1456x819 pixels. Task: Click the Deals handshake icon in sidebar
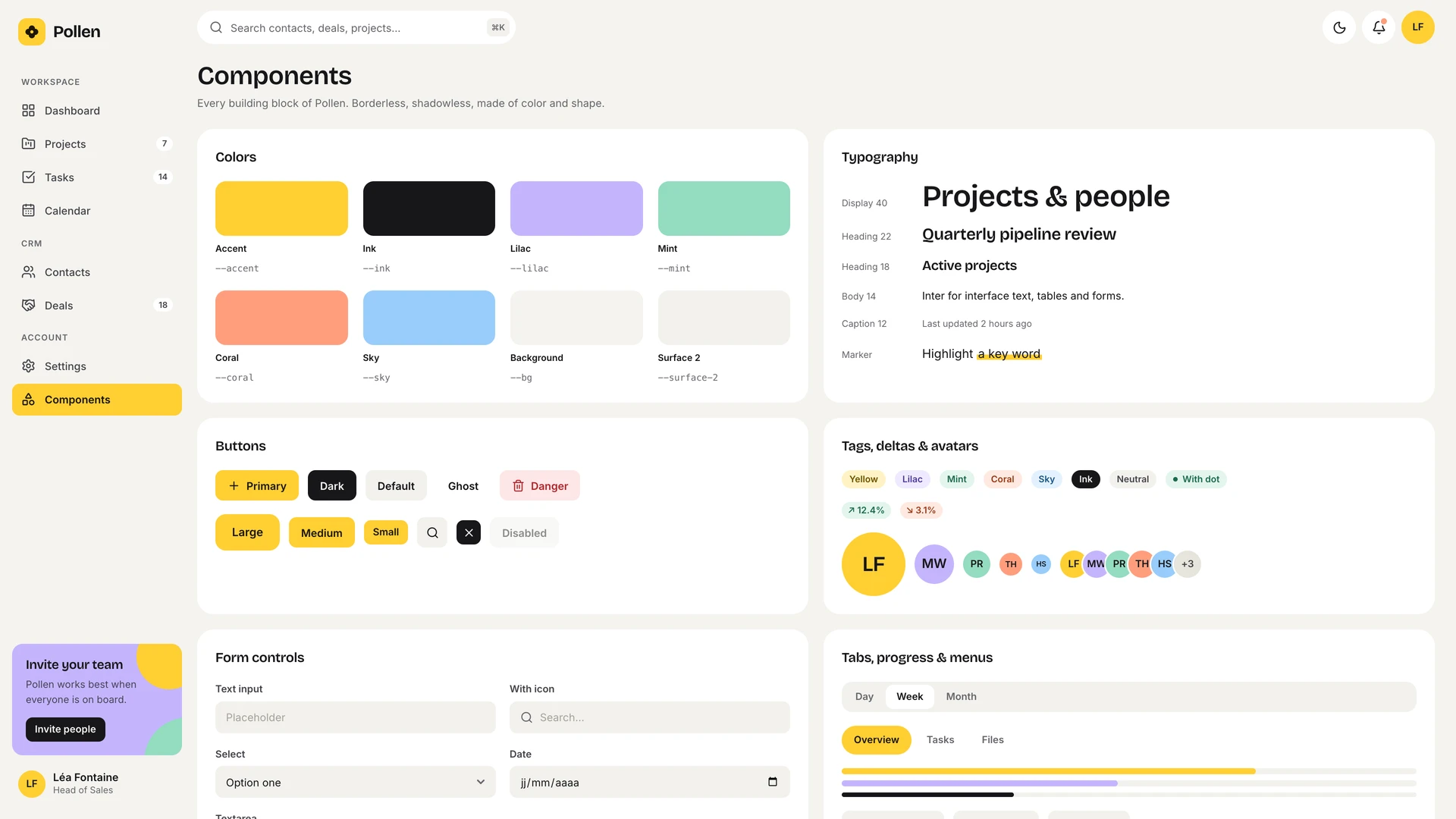point(29,306)
